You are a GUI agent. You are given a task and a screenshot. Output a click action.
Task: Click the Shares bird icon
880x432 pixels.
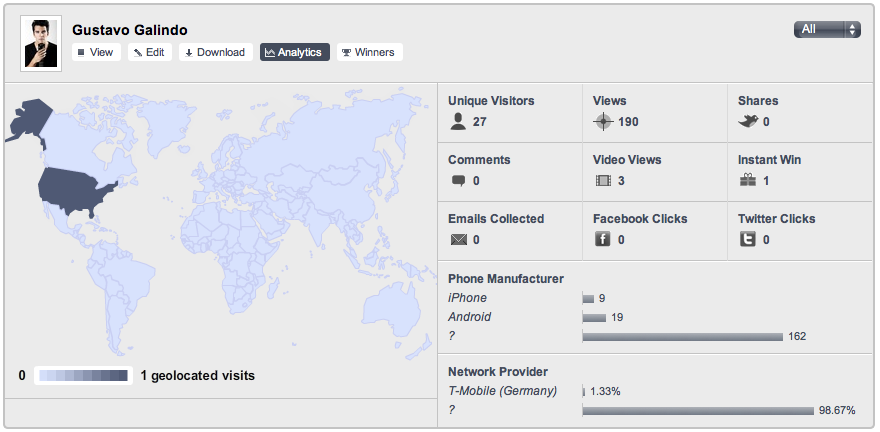pos(748,122)
